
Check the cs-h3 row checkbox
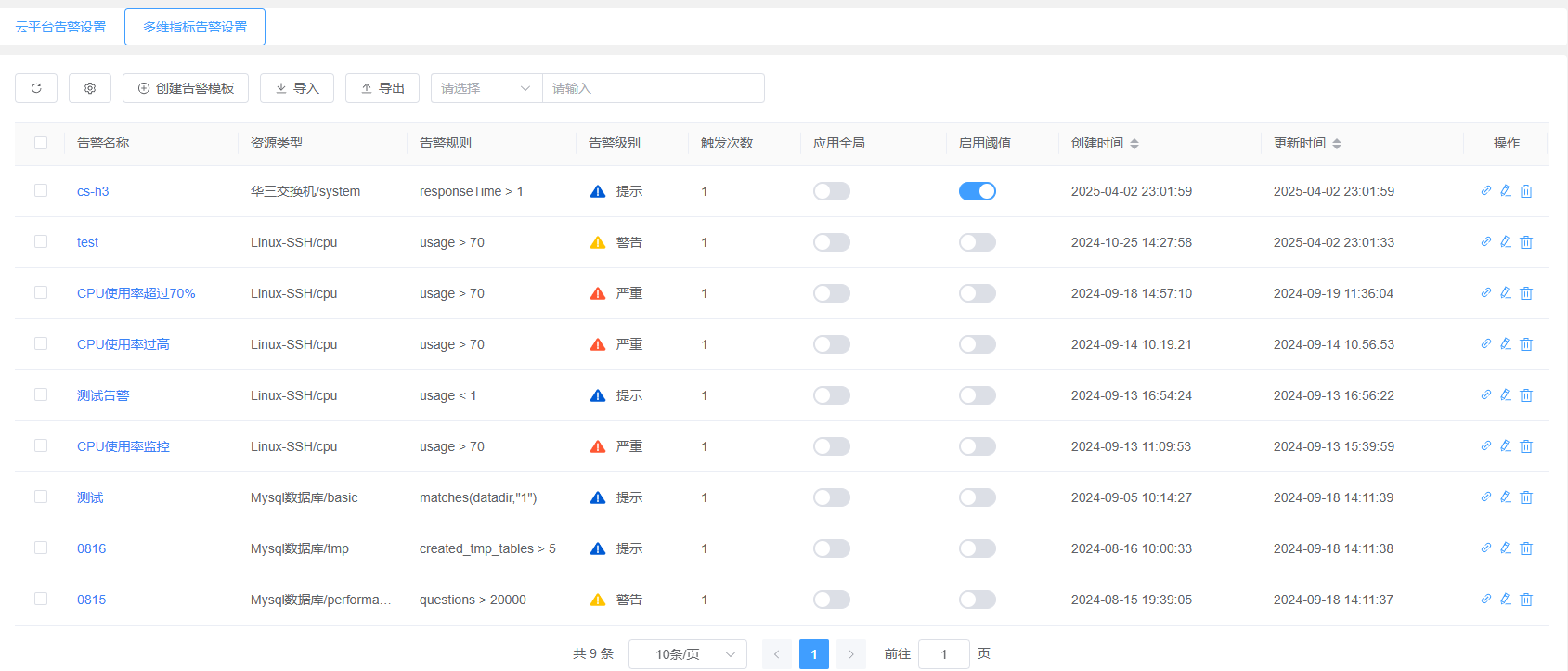point(41,190)
